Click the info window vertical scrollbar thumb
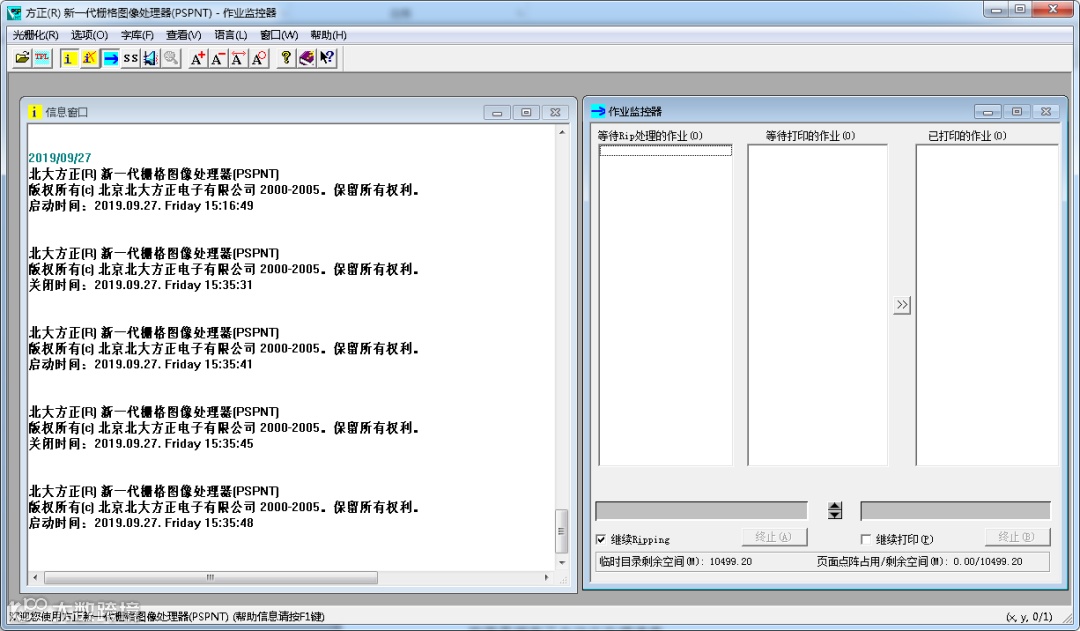1080x631 pixels. click(x=561, y=531)
